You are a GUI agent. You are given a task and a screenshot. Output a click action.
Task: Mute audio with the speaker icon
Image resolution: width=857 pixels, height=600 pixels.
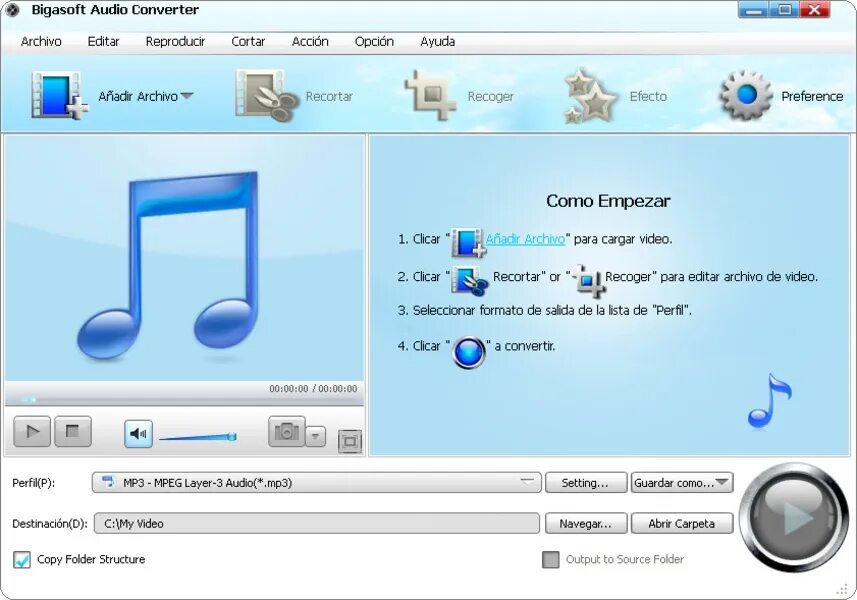tap(138, 434)
